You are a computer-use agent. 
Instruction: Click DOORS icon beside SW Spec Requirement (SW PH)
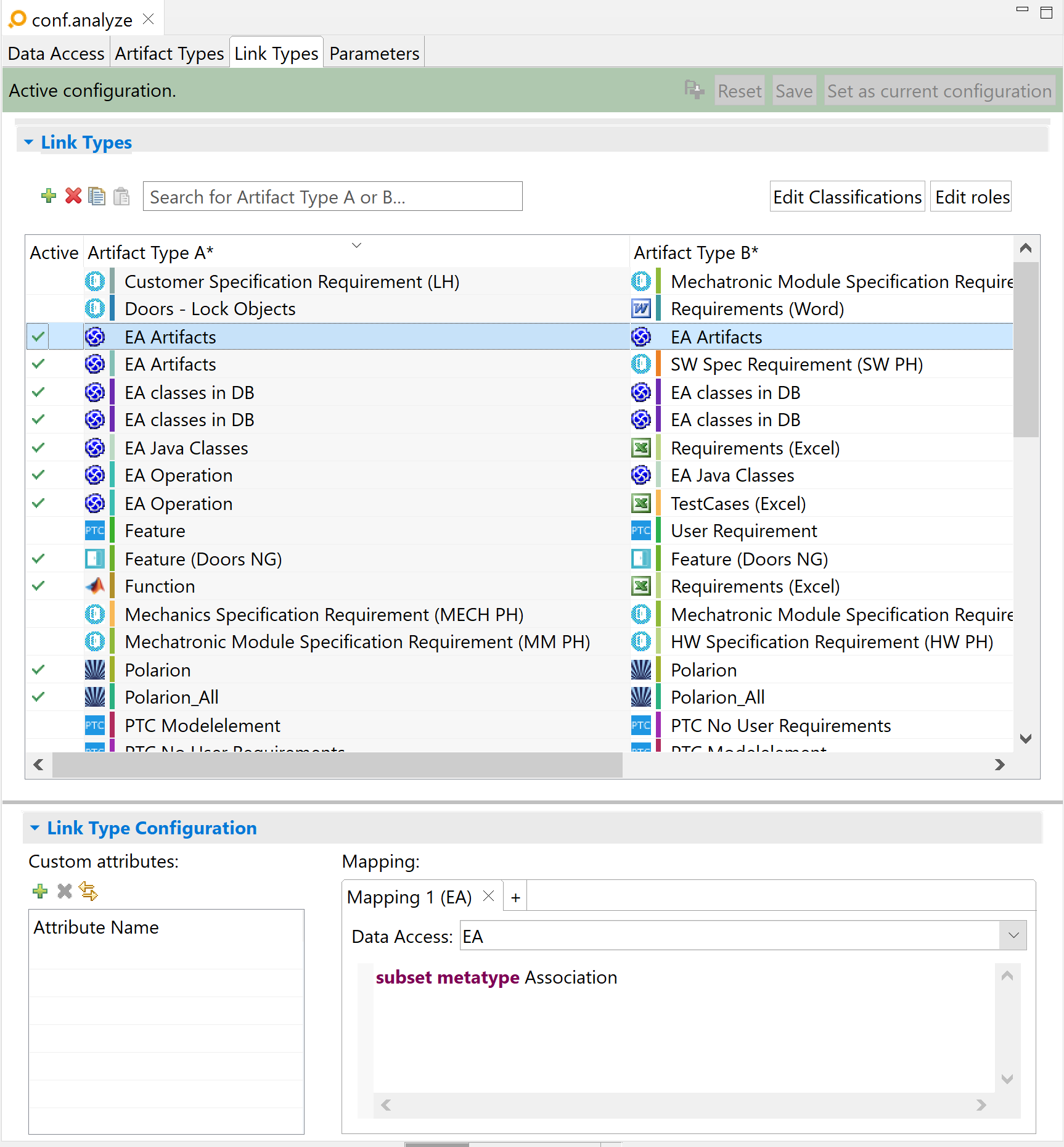pos(641,364)
